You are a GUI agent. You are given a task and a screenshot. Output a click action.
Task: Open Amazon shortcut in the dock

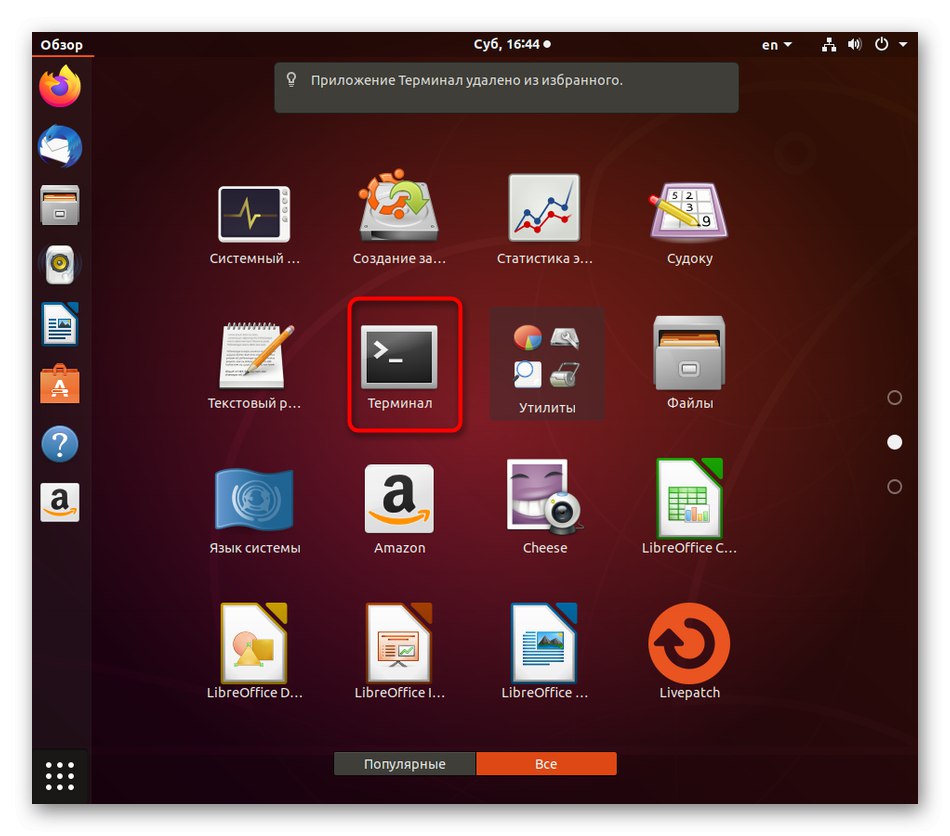[x=60, y=502]
